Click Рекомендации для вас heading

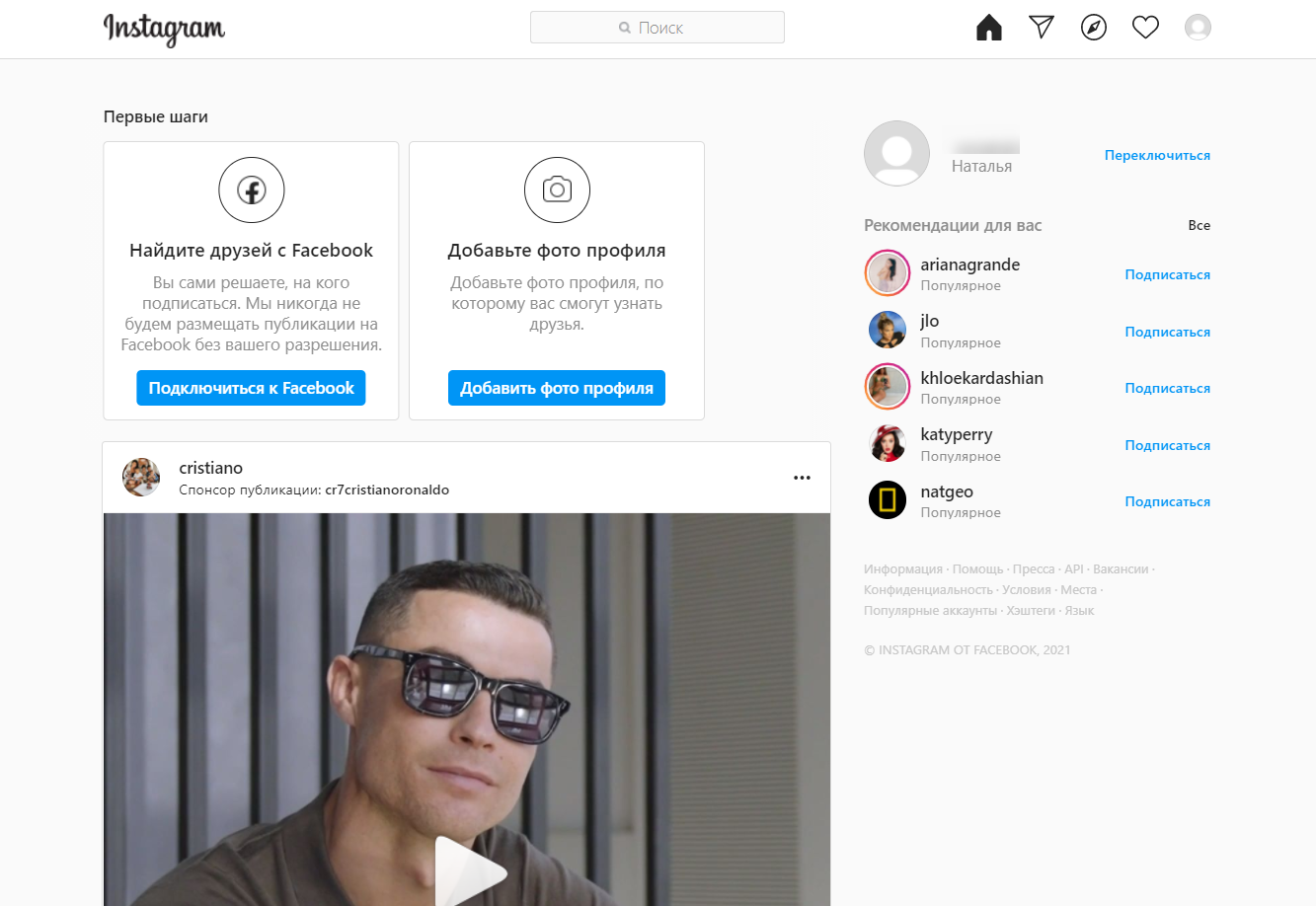point(953,225)
